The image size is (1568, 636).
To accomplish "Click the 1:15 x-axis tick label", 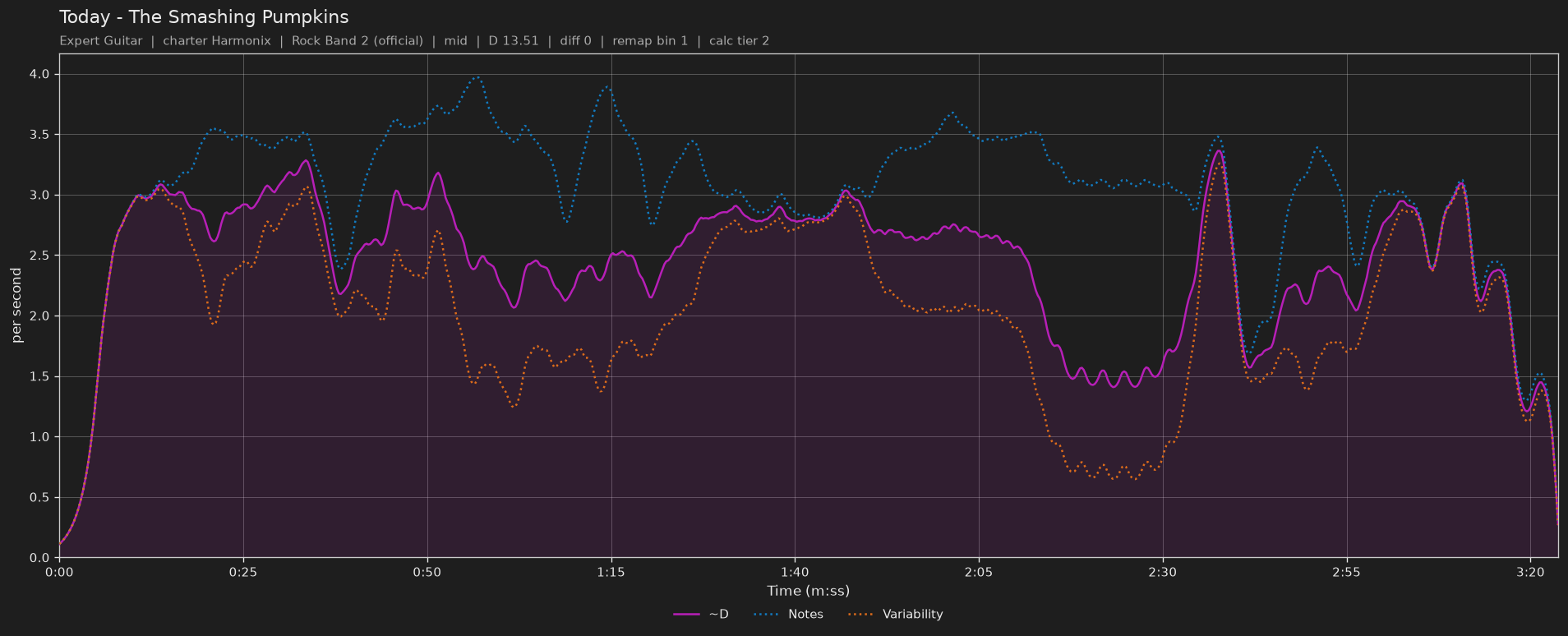I will (611, 572).
